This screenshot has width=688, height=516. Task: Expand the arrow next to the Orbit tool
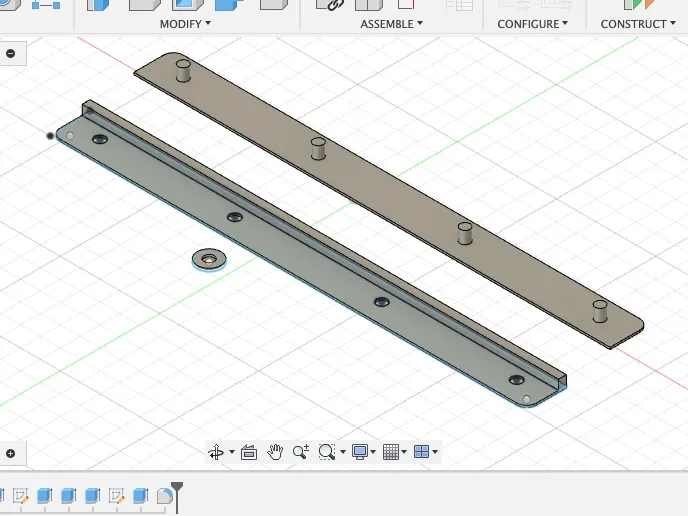(232, 452)
